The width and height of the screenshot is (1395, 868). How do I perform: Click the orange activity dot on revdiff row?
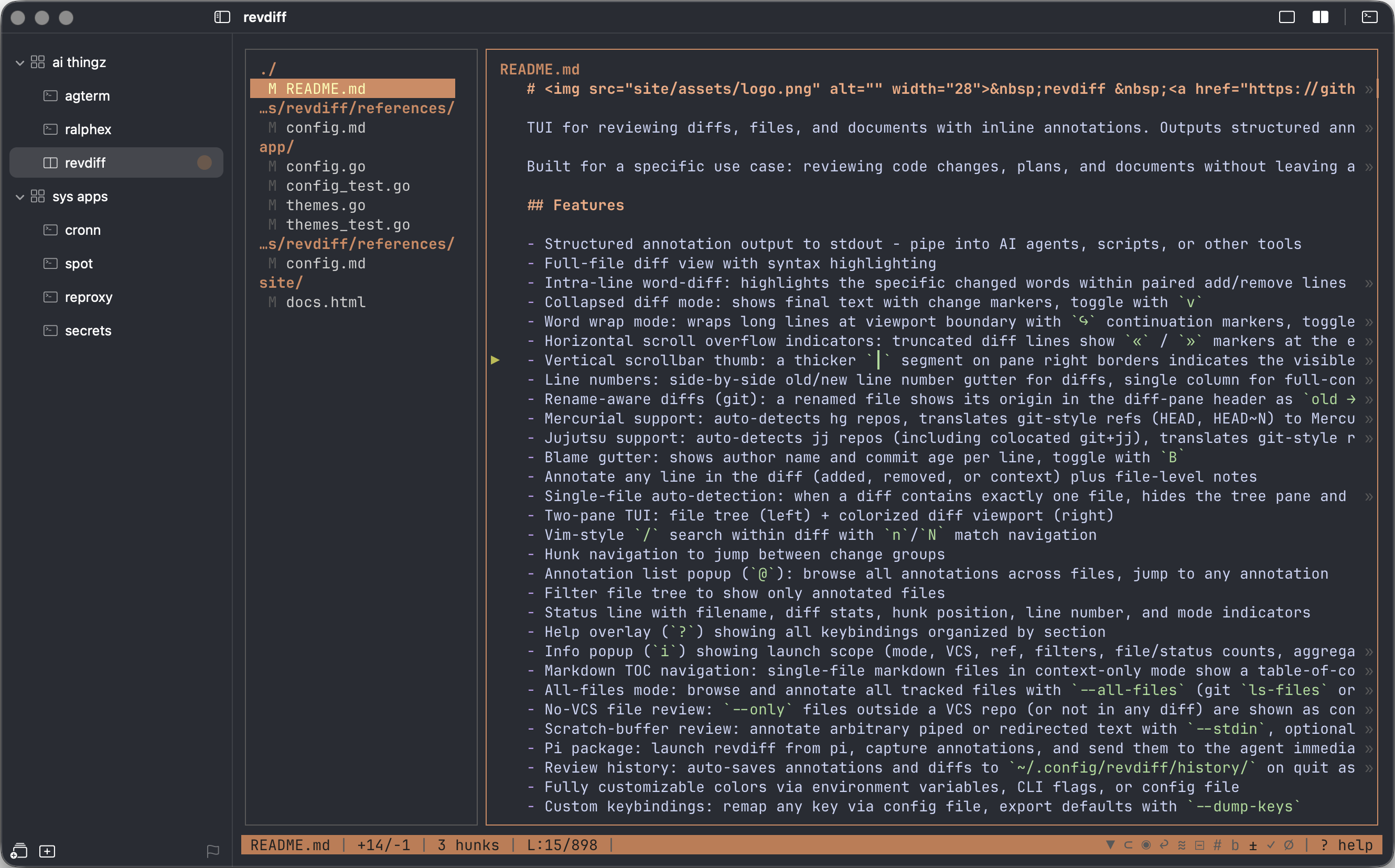205,162
